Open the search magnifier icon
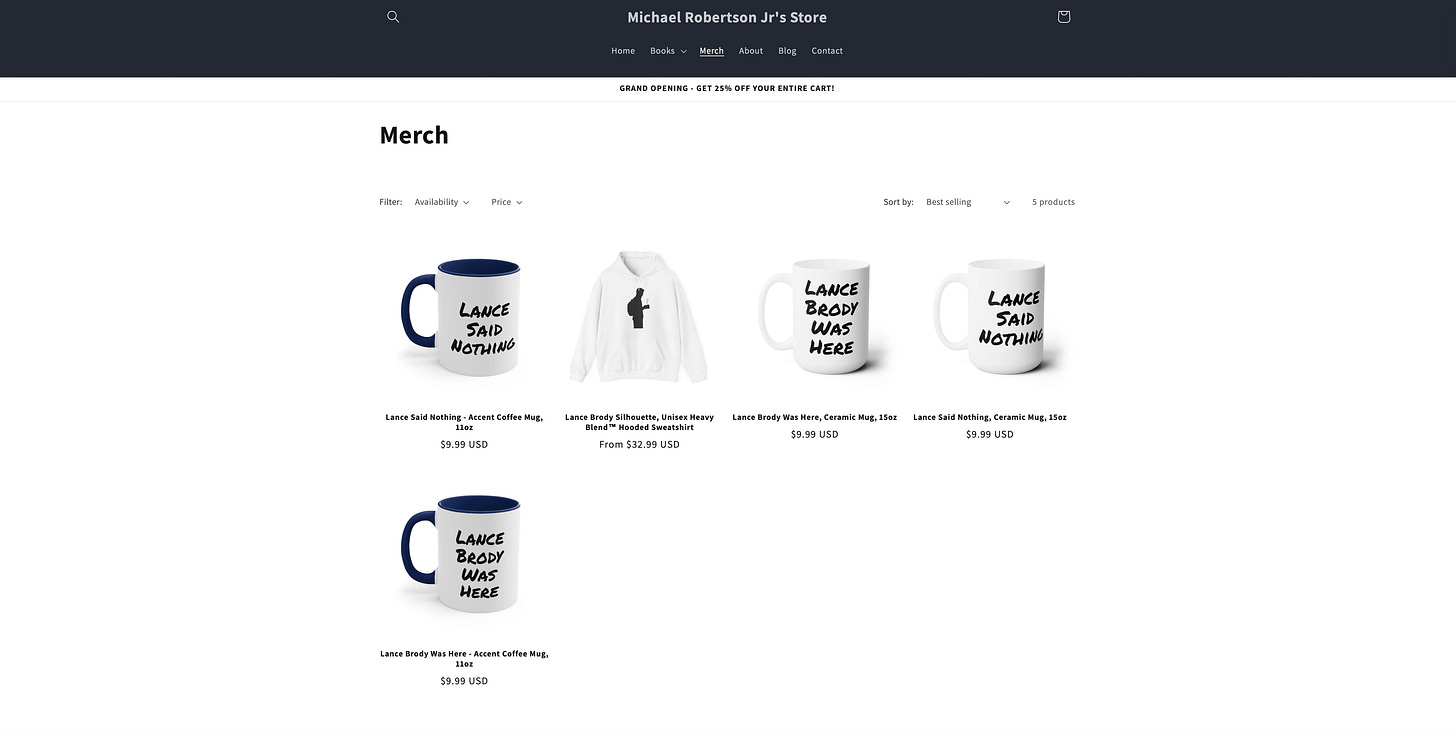 (x=393, y=17)
